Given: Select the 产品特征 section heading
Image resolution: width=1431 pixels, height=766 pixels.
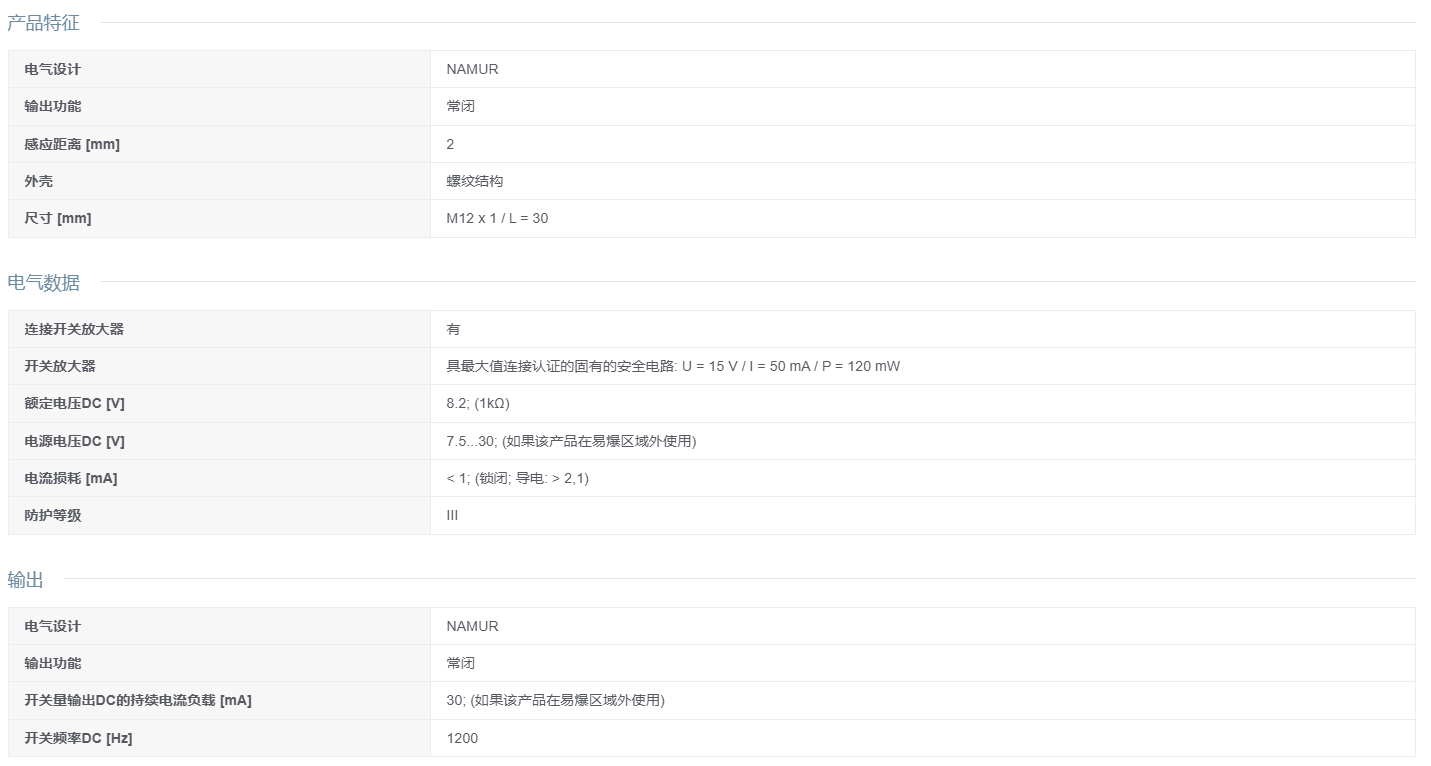Looking at the screenshot, I should [43, 23].
